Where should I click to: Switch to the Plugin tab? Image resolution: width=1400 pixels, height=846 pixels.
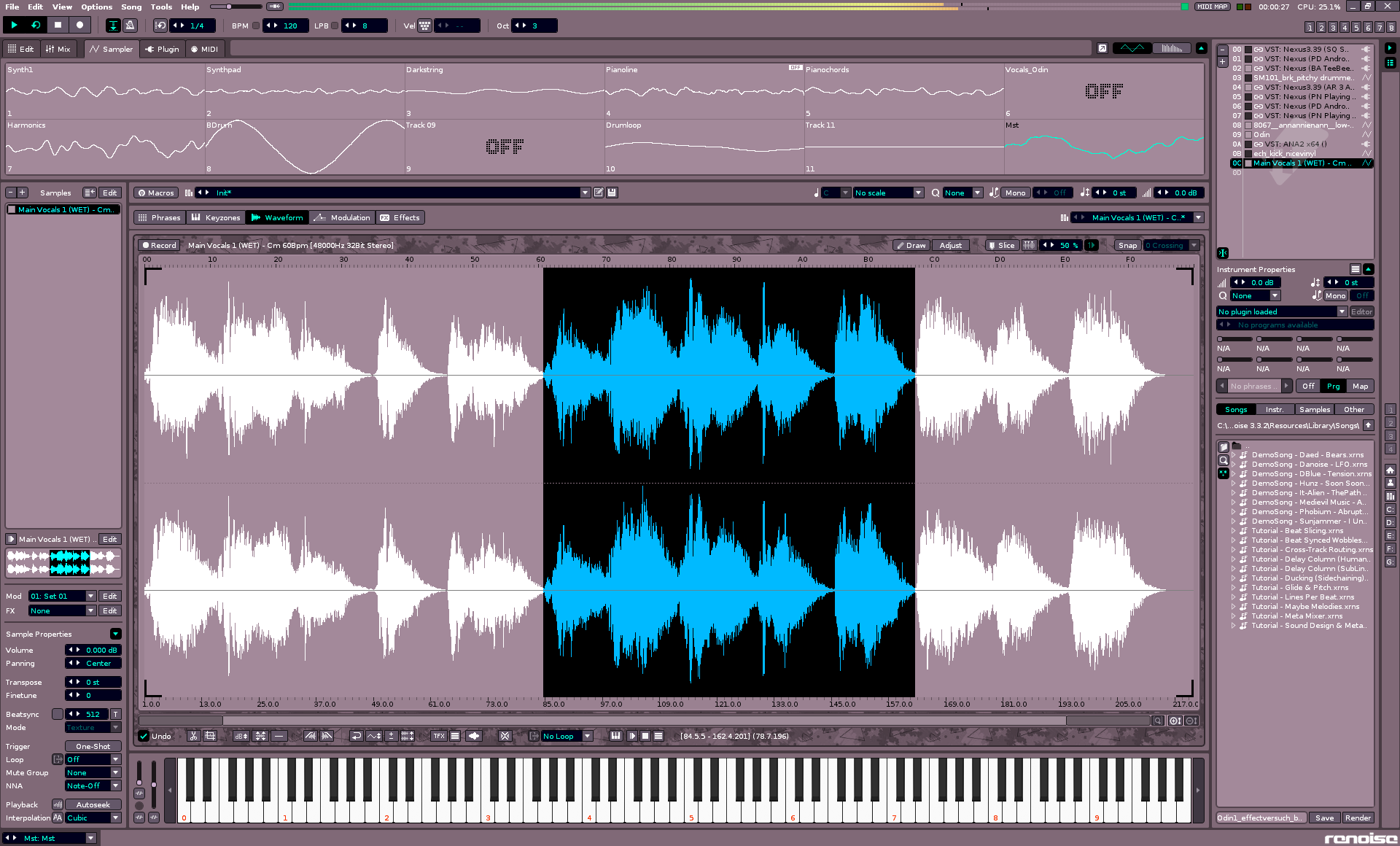pyautogui.click(x=161, y=49)
